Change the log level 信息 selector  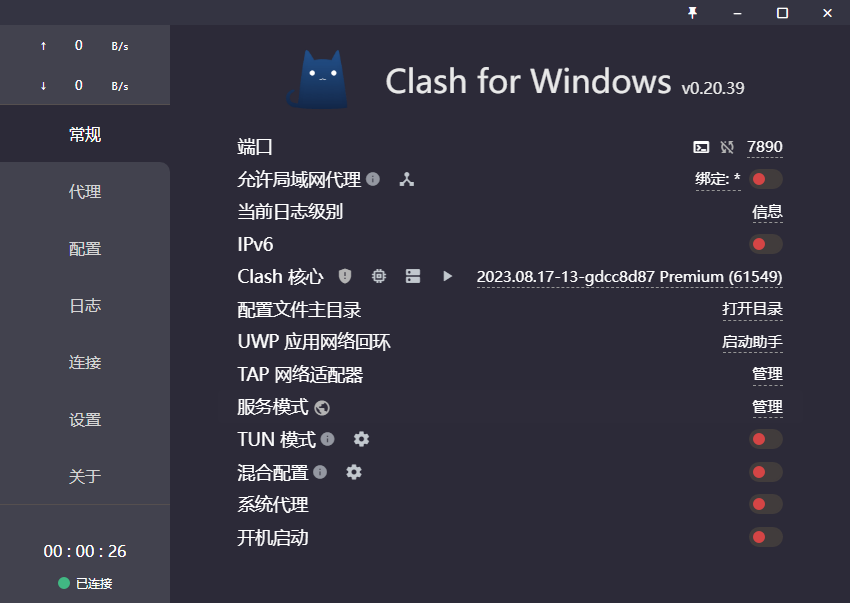click(x=767, y=212)
